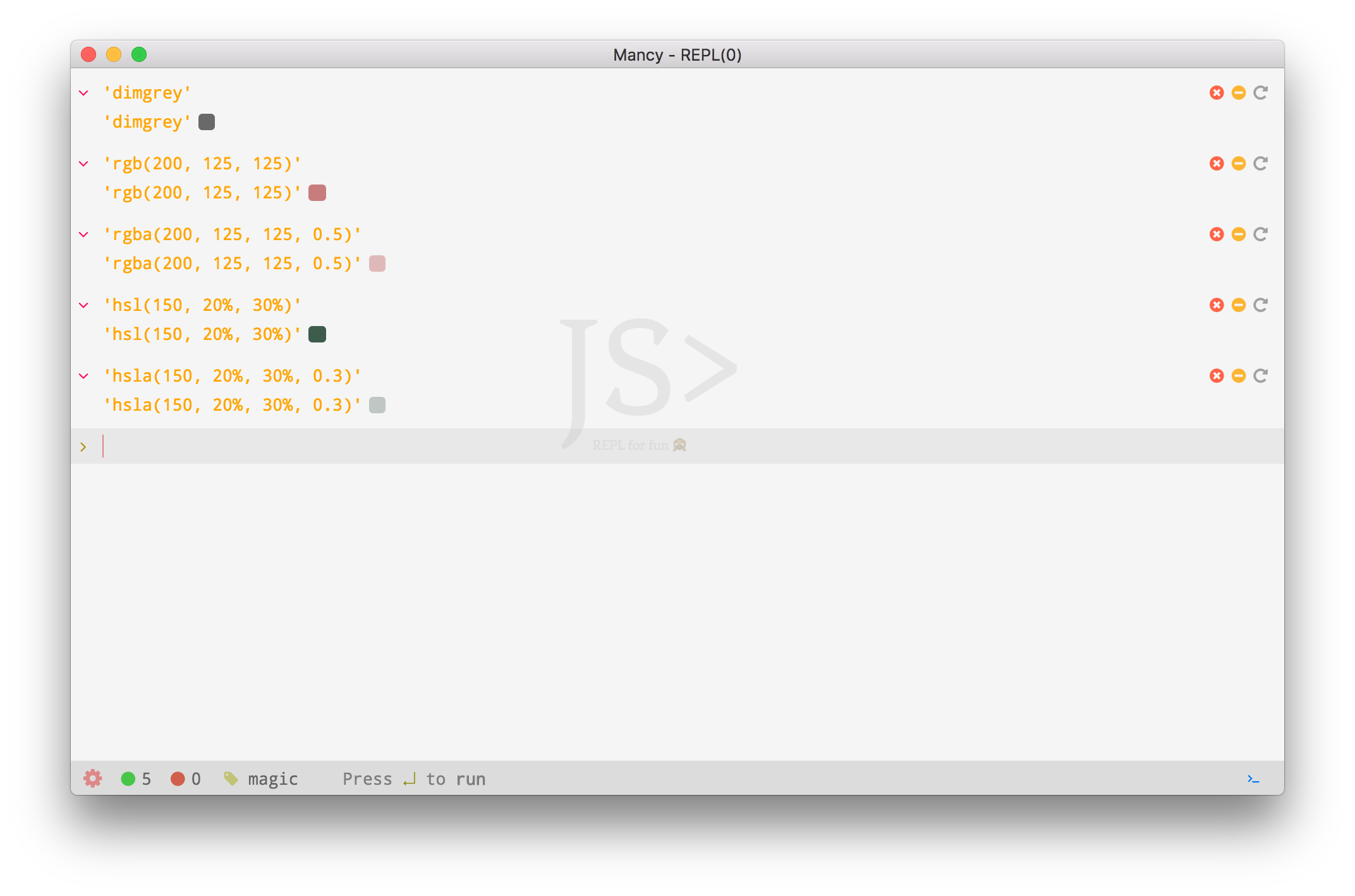This screenshot has width=1355, height=896.
Task: Click the red error count indicator
Action: 178,778
